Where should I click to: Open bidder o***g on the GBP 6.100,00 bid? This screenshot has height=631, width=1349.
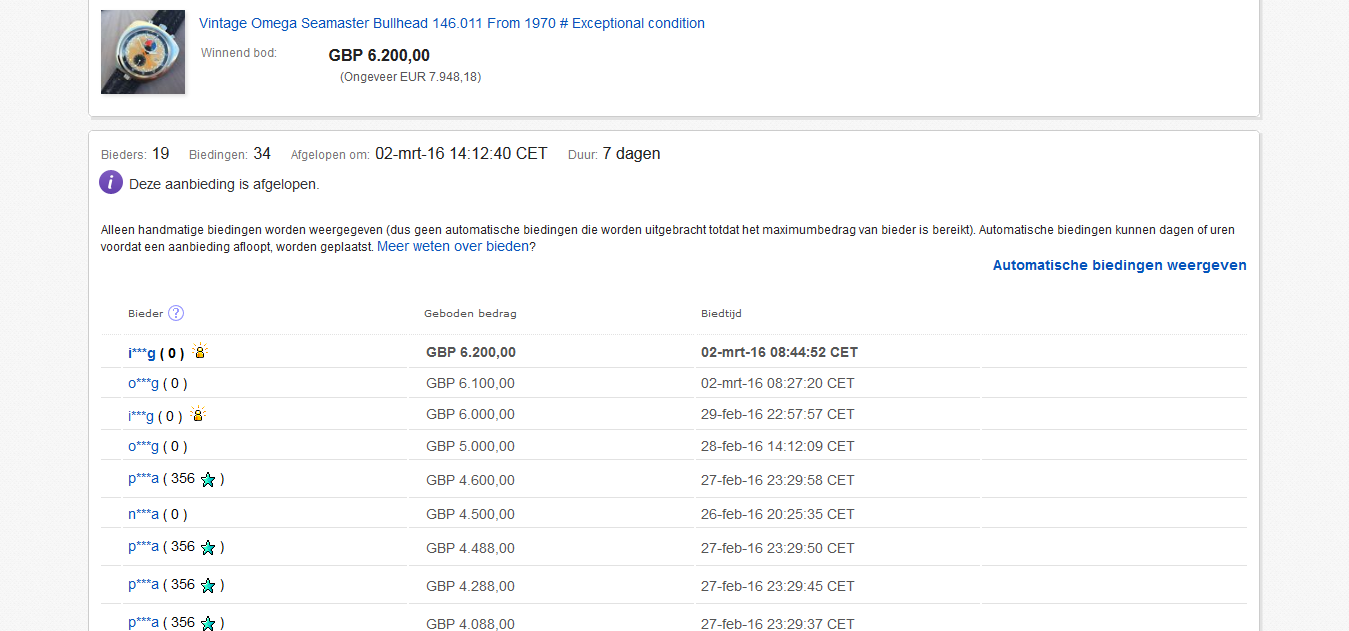143,383
